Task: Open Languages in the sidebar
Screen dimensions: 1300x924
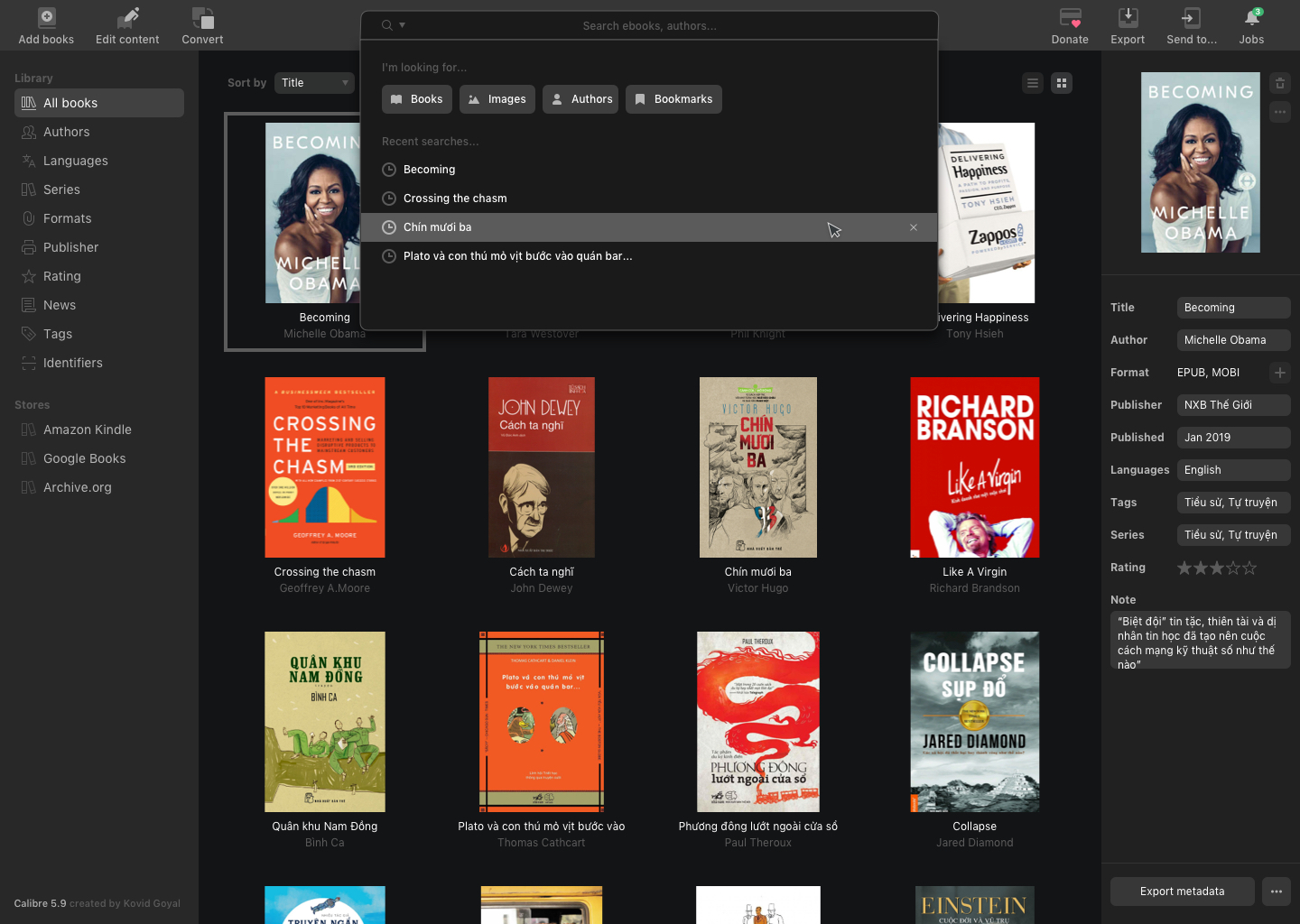Action: tap(99, 161)
